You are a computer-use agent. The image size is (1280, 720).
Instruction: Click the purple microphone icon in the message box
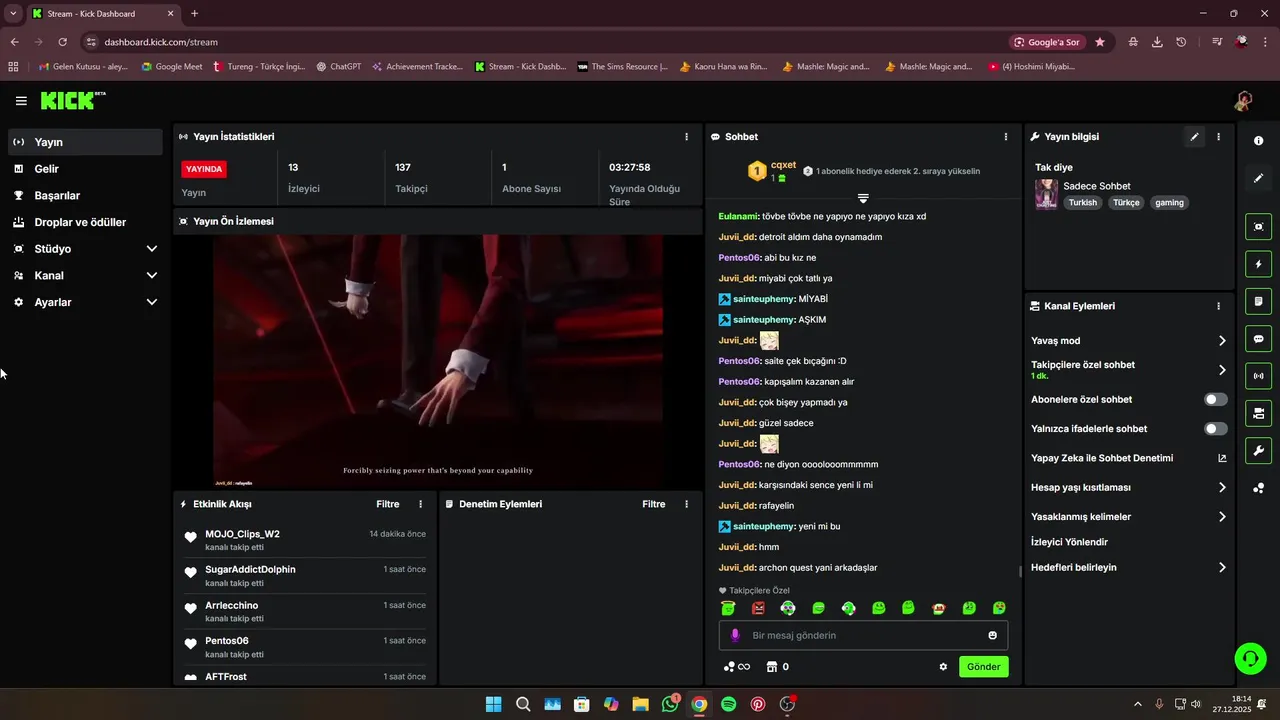pos(735,635)
